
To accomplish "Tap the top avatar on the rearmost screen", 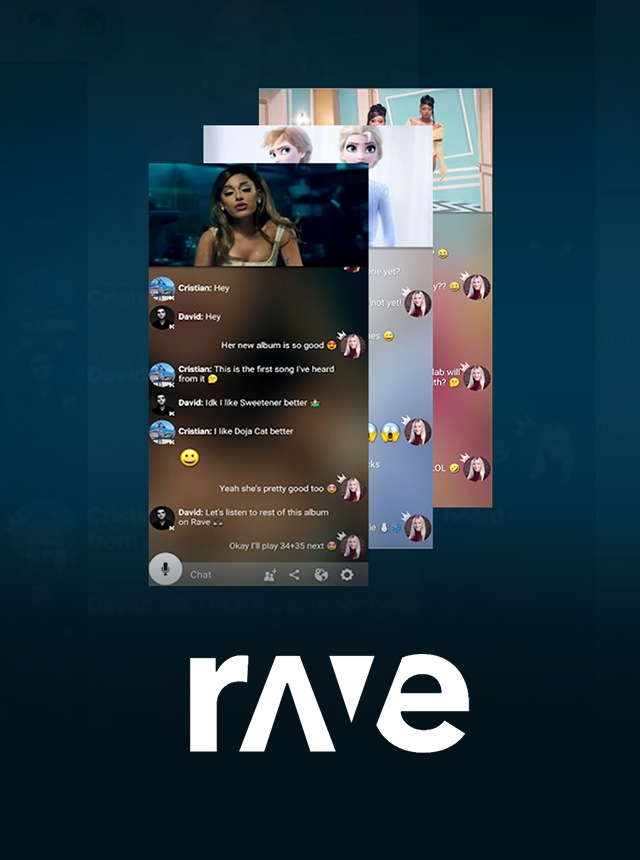I will (x=477, y=286).
